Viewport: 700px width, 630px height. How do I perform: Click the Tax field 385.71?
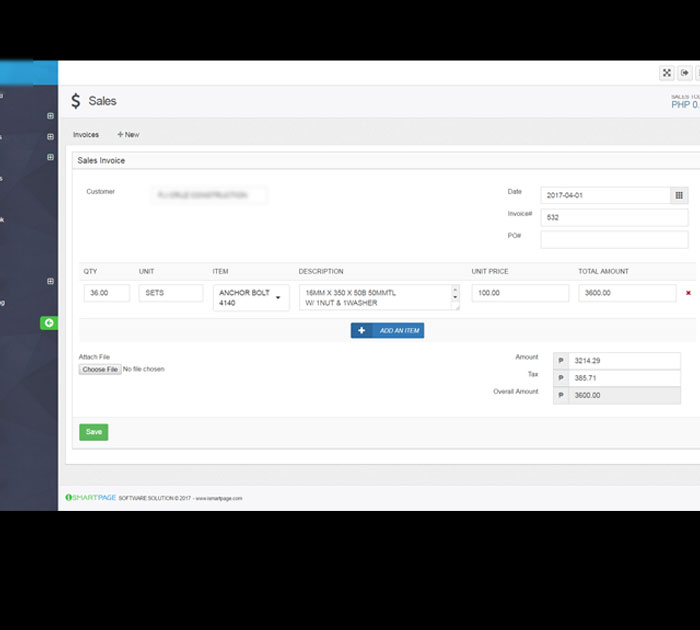(625, 378)
